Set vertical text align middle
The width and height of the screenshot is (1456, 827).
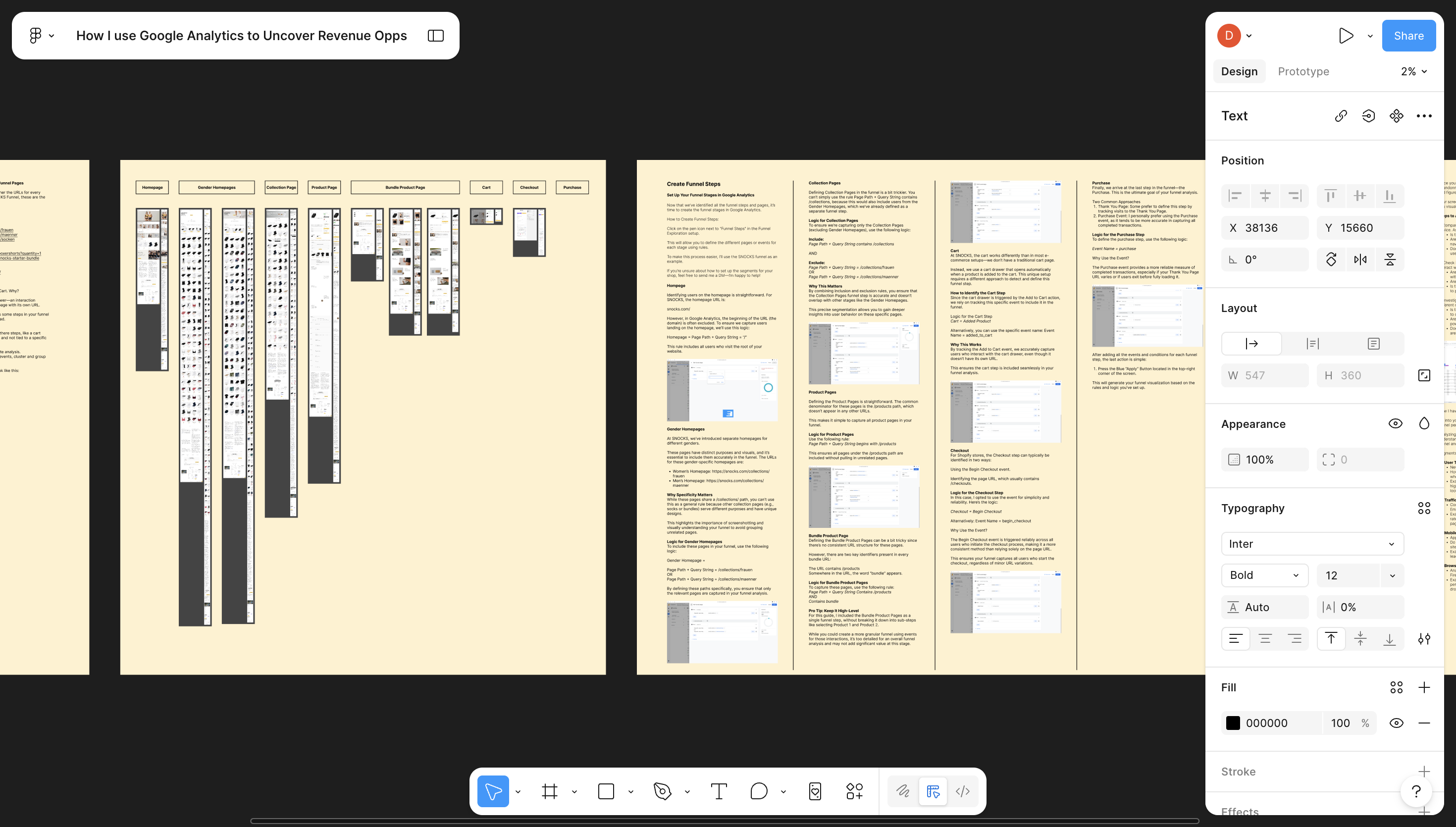pos(1360,639)
